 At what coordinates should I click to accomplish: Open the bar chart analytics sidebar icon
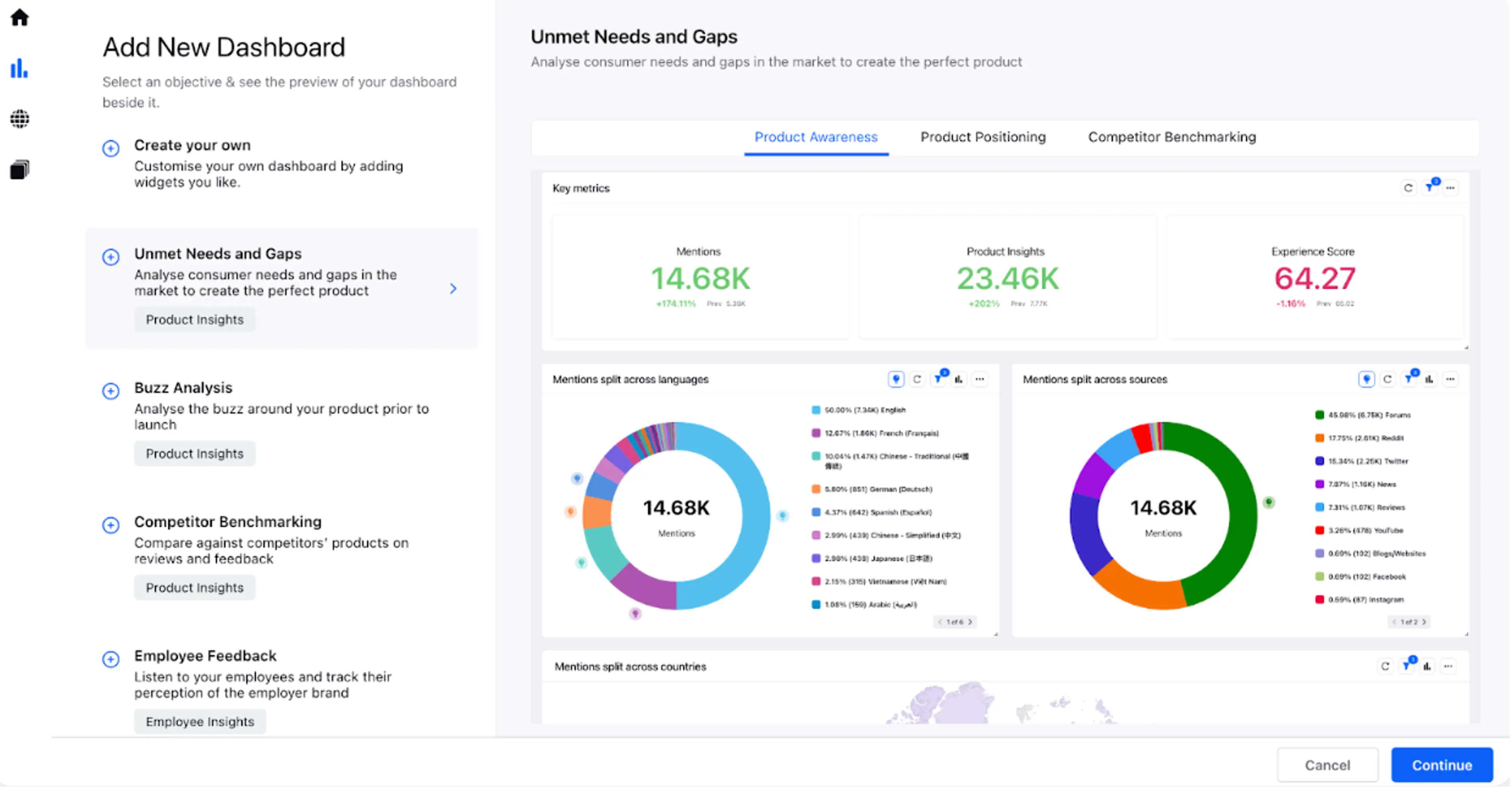[x=19, y=68]
